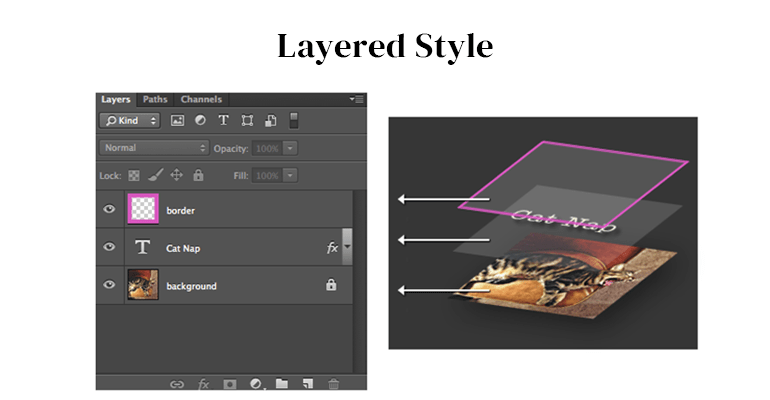Select the background layer thumbnail
770x400 pixels.
pyautogui.click(x=144, y=286)
